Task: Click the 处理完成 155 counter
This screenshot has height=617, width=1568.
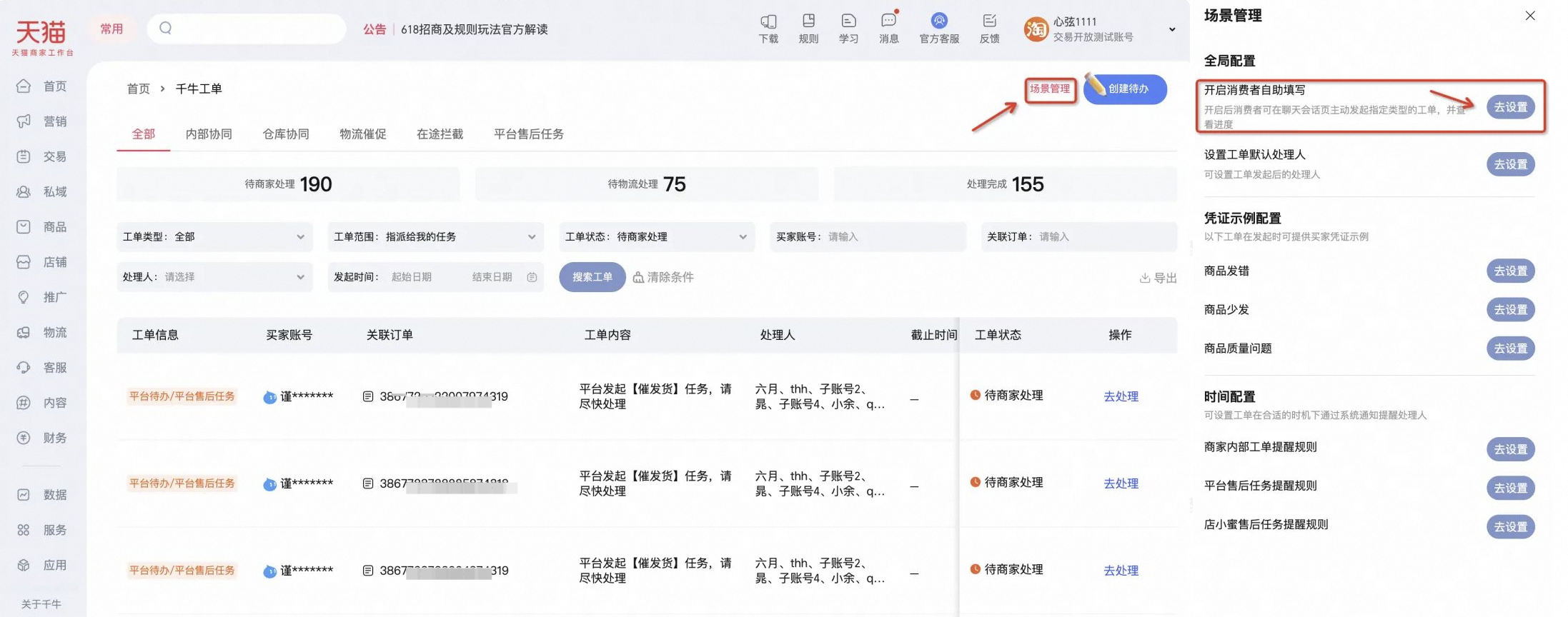Action: coord(1006,184)
